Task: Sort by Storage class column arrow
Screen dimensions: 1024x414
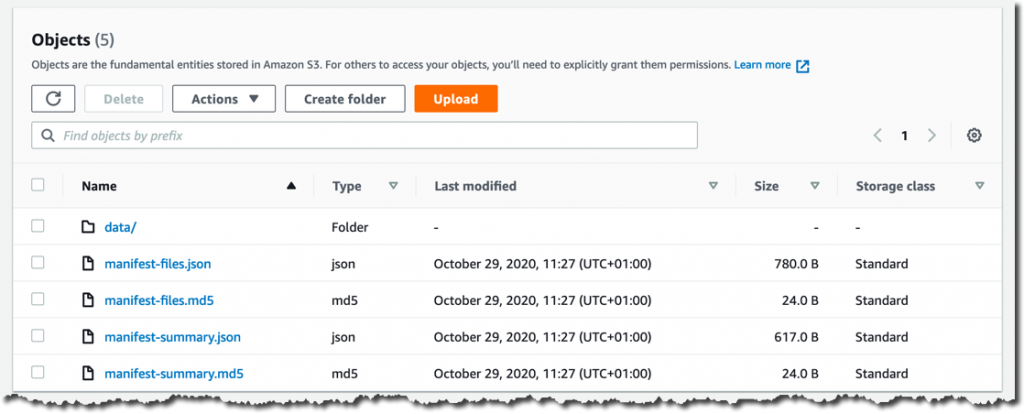Action: tap(979, 186)
